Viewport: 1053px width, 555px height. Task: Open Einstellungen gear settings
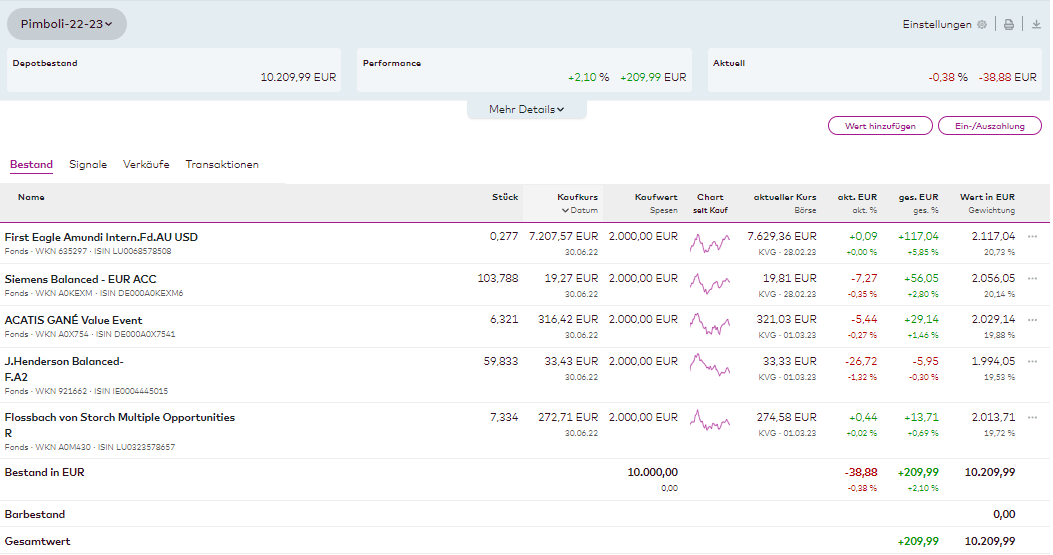tap(981, 25)
